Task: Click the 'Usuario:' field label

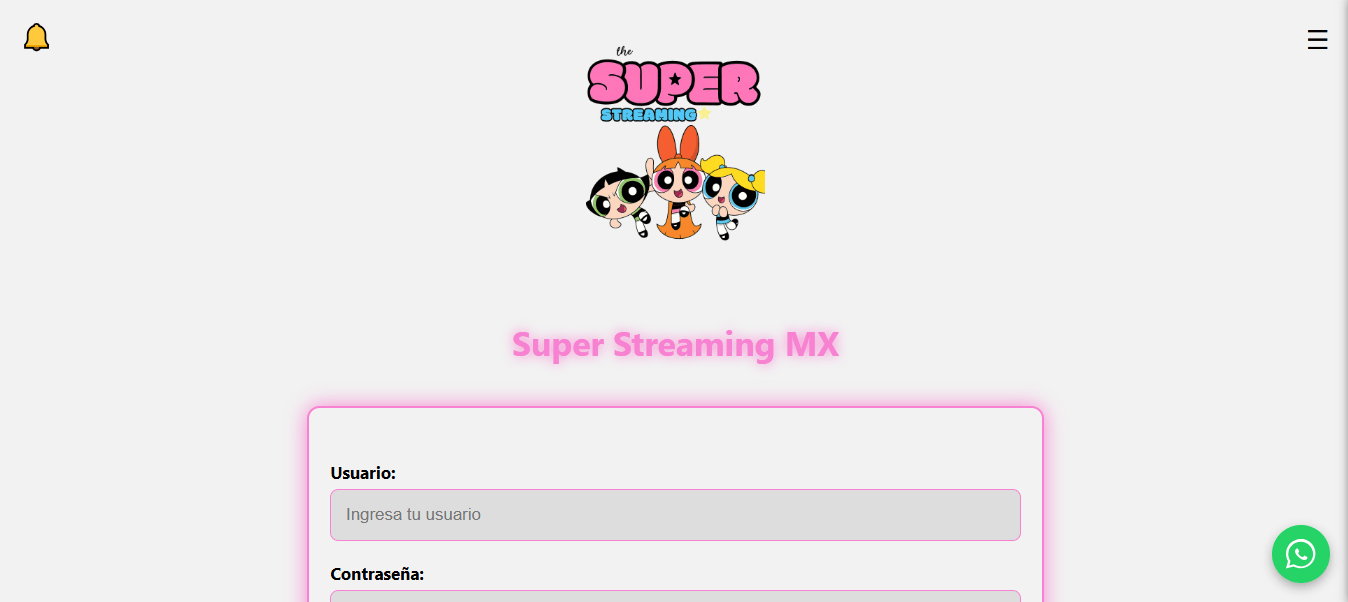Action: [x=363, y=473]
